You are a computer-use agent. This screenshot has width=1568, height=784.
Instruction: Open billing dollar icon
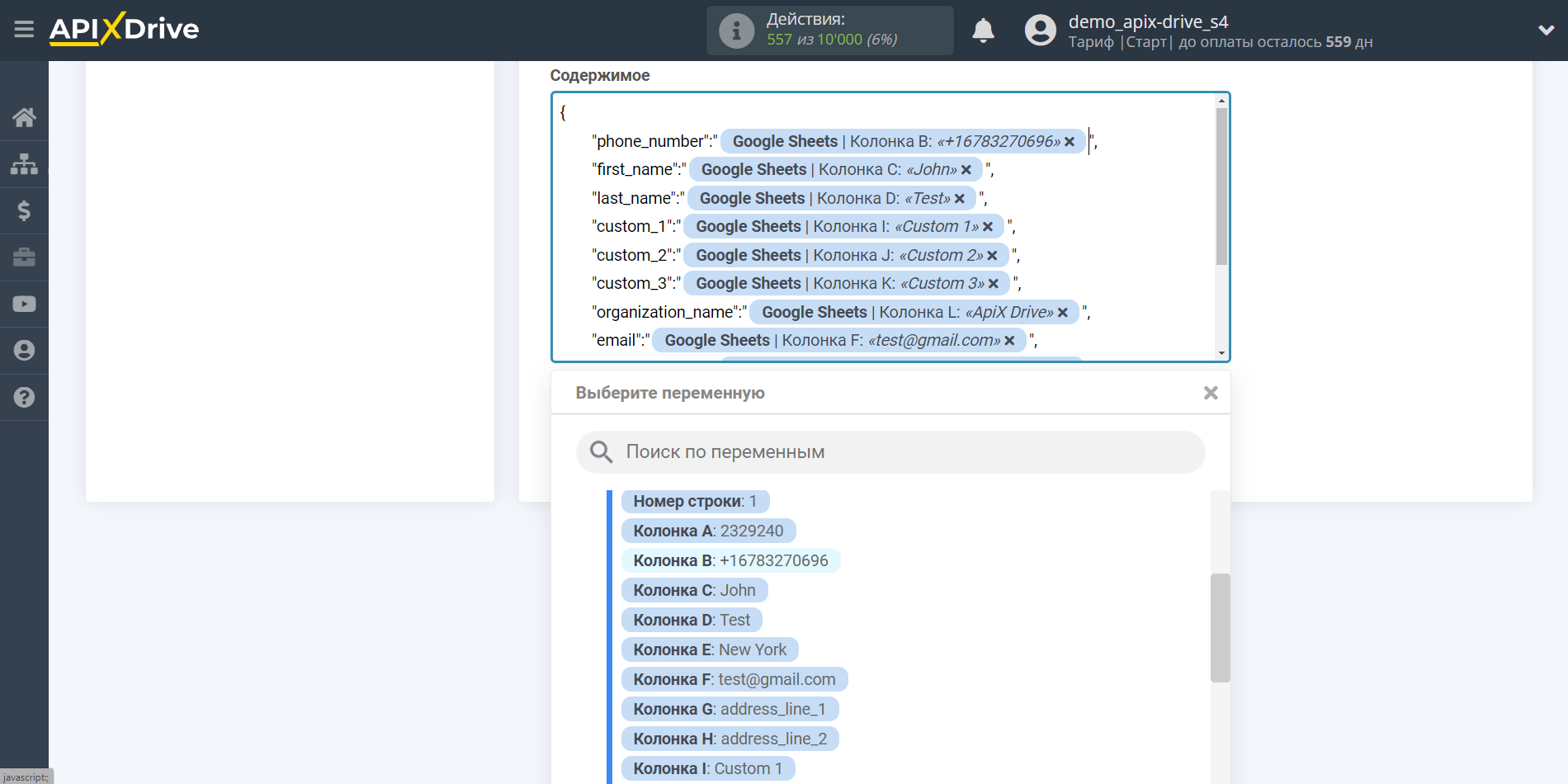(24, 210)
